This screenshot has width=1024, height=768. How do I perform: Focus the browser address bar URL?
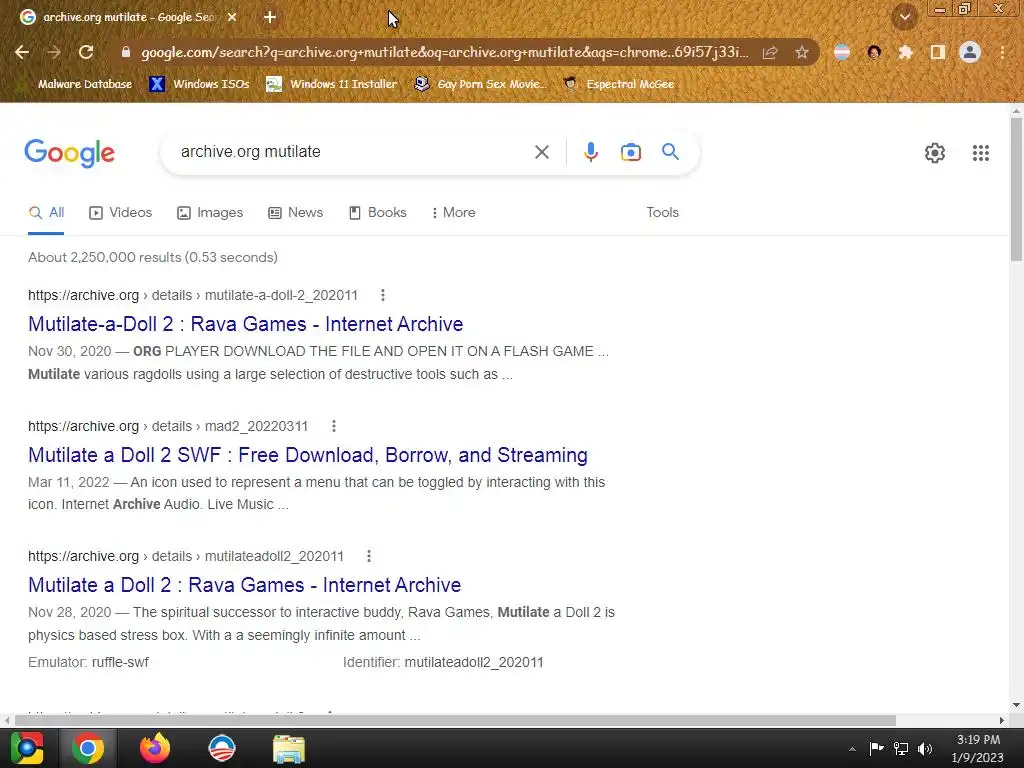tap(444, 52)
